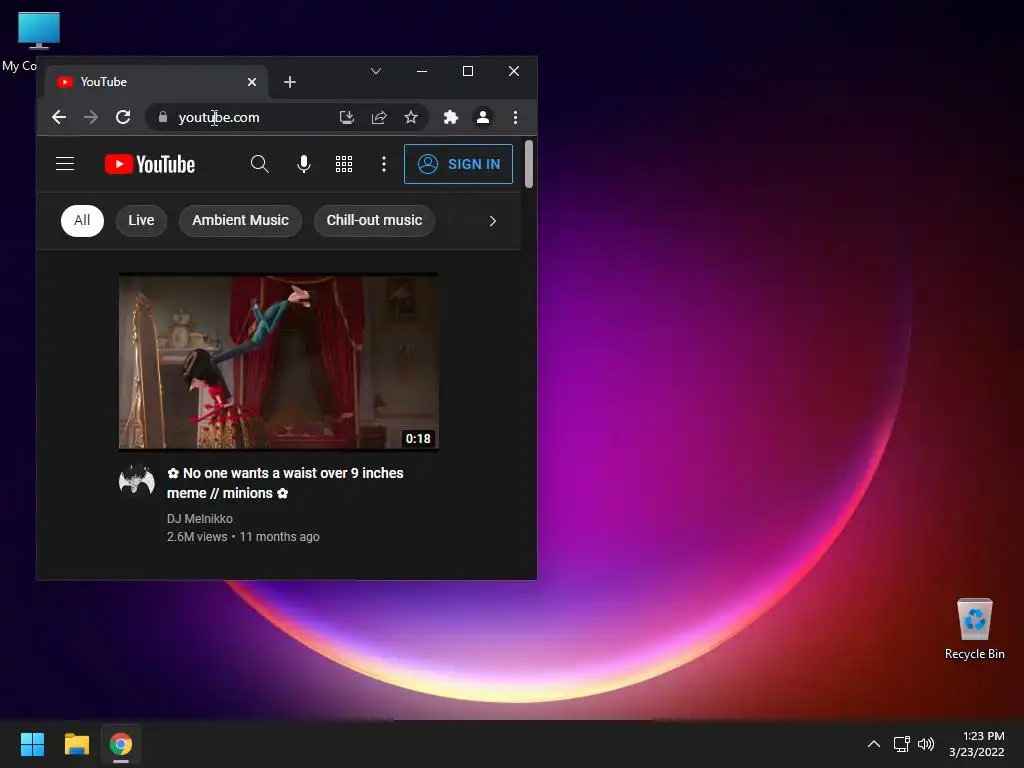This screenshot has height=768, width=1024.
Task: Click the YouTube page scrollbar
Action: tap(528, 164)
